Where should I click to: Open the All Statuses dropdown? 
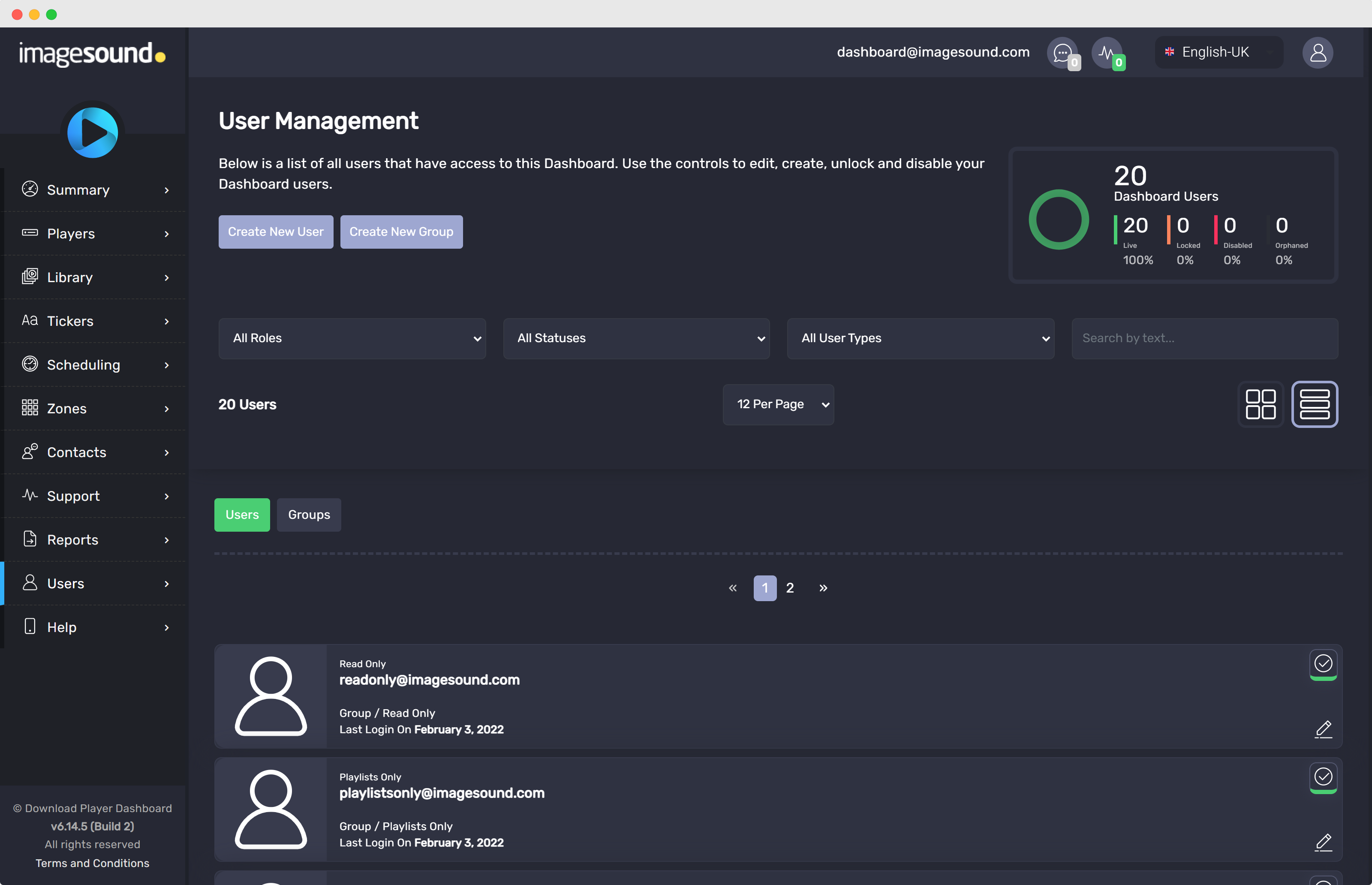pyautogui.click(x=637, y=338)
